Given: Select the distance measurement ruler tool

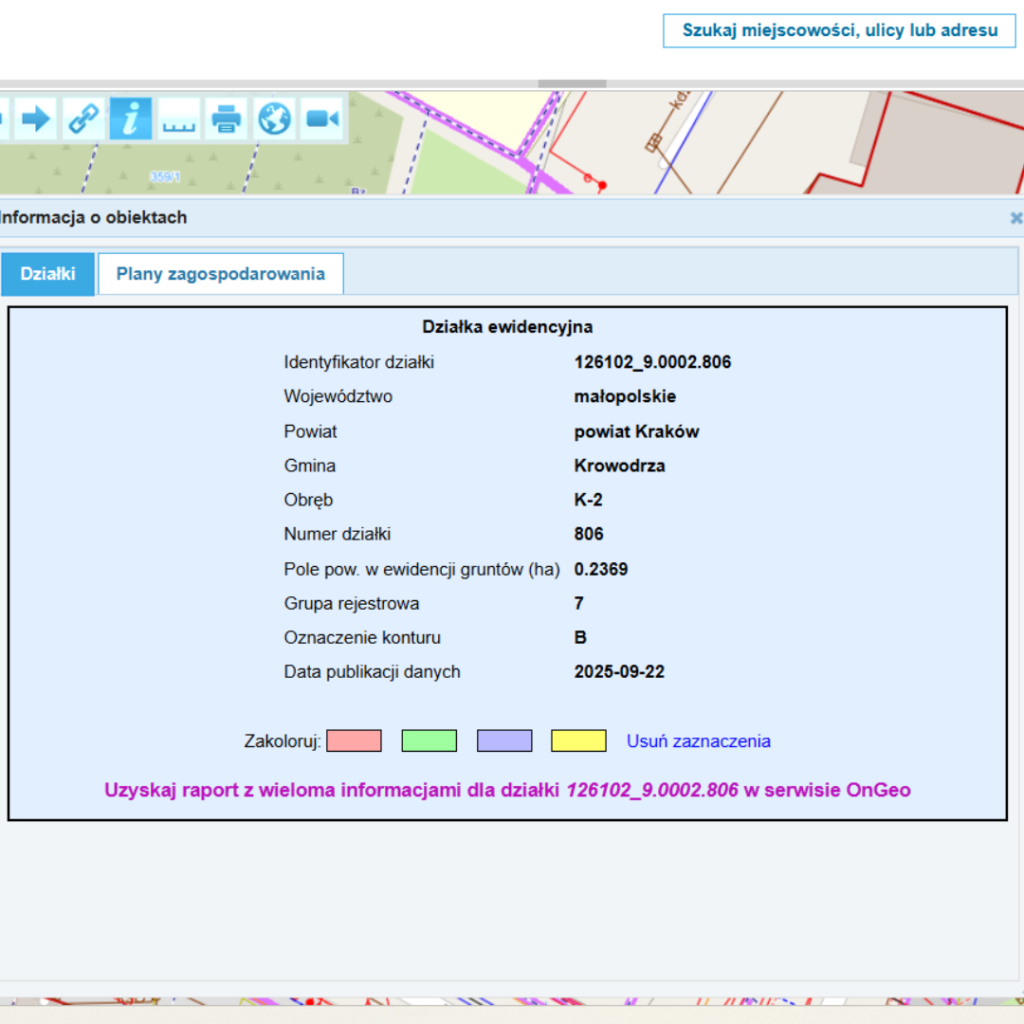Looking at the screenshot, I should pyautogui.click(x=179, y=119).
